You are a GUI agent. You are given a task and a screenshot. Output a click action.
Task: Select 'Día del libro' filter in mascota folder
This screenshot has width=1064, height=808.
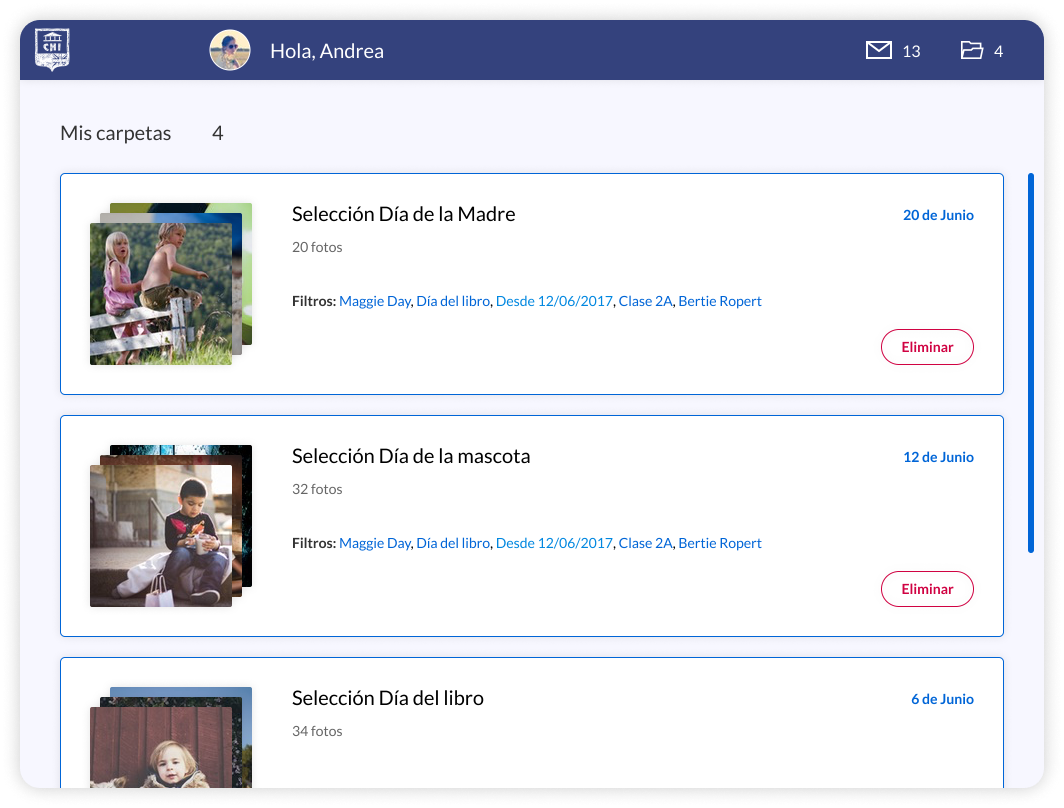pos(453,543)
